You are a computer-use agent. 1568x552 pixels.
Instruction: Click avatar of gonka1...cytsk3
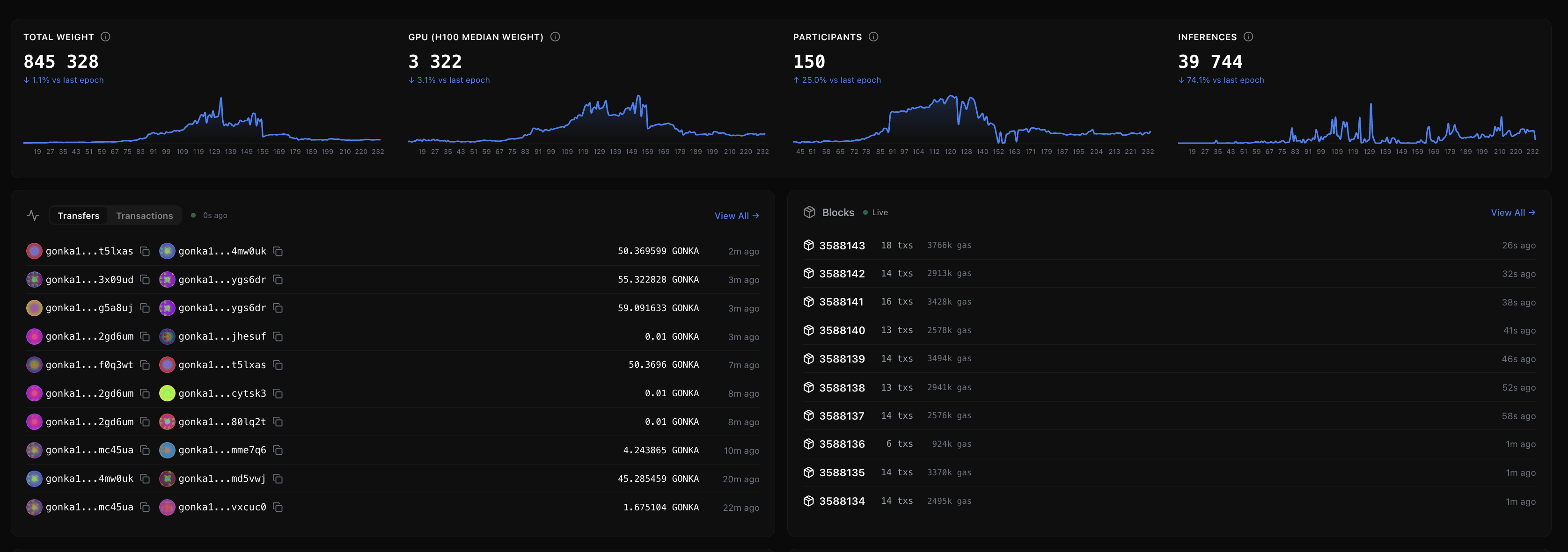click(167, 393)
